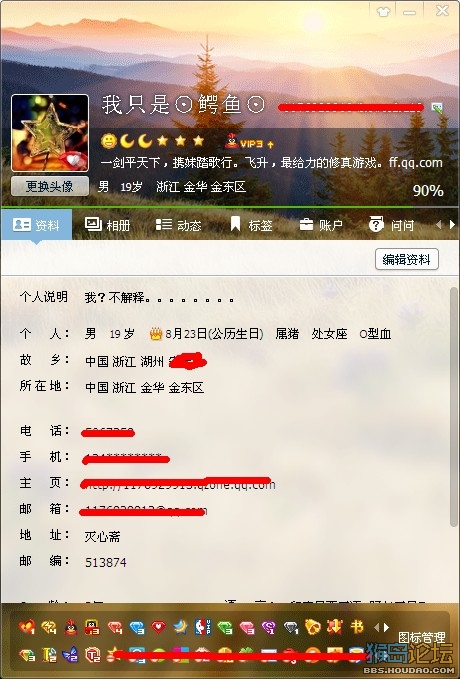Image resolution: width=460 pixels, height=679 pixels.
Task: Click the small image icon beside the redacted number
Action: pos(437,108)
